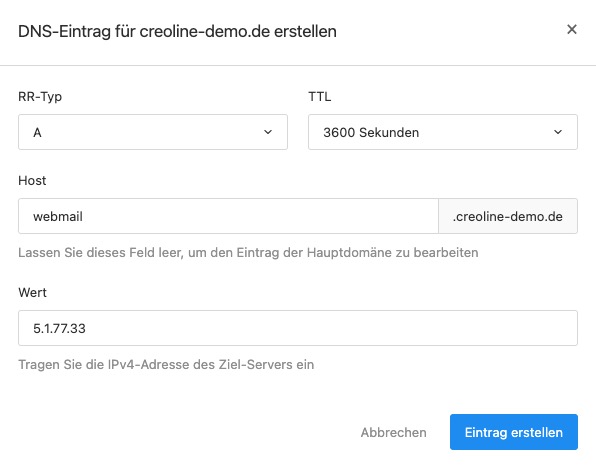Viewport: 596px width, 468px height.
Task: Click the TTL field label
Action: point(320,97)
